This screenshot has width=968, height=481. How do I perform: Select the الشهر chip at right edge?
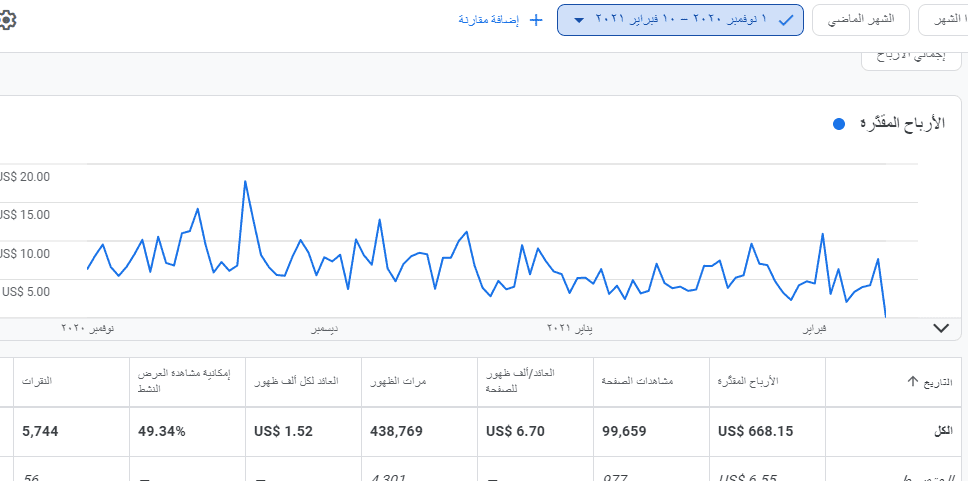943,20
